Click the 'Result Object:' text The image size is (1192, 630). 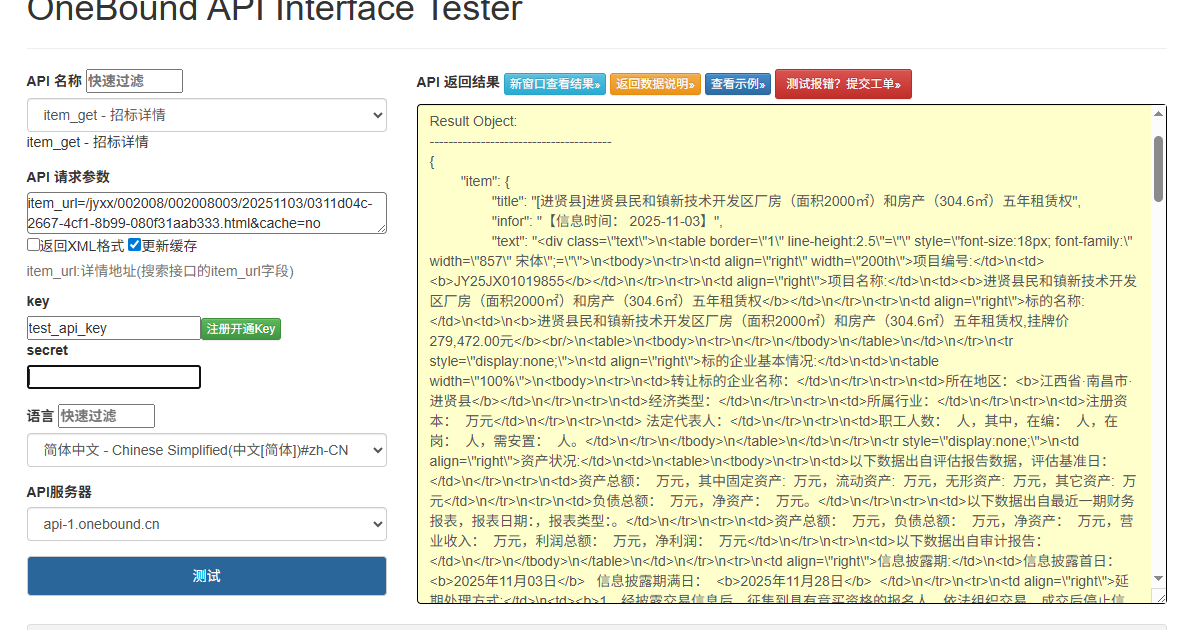pyautogui.click(x=473, y=122)
